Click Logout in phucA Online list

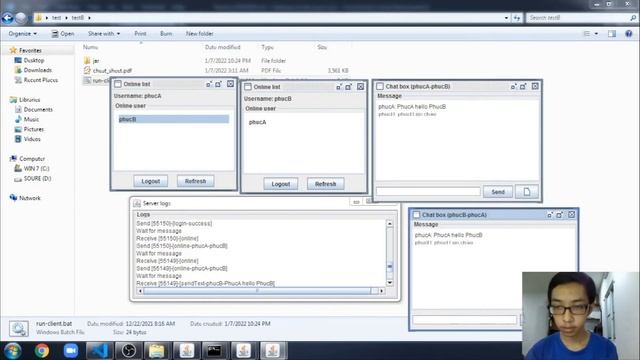click(x=151, y=181)
